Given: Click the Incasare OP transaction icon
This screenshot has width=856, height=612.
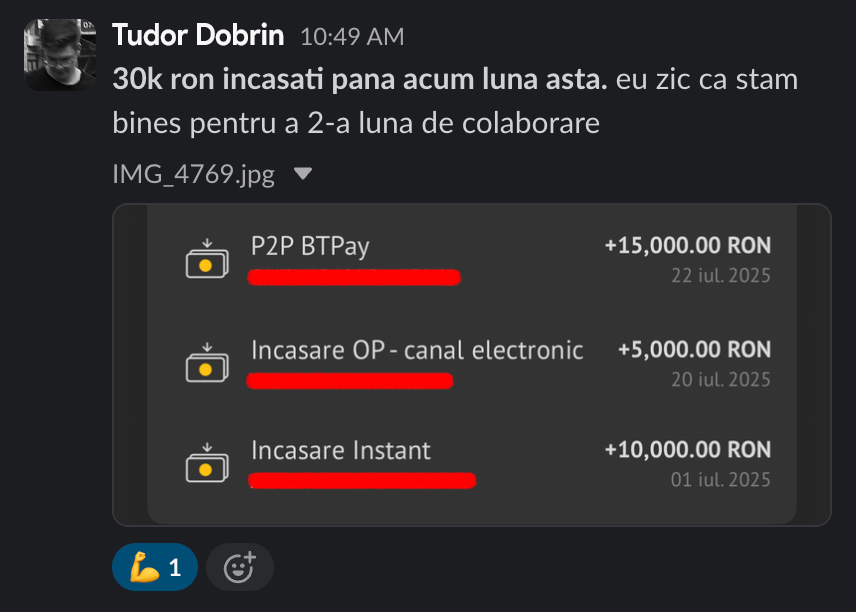Looking at the screenshot, I should click(207, 363).
